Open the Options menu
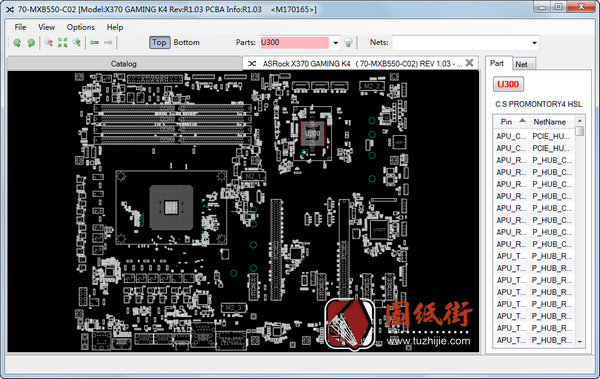This screenshot has width=600, height=379. point(80,27)
